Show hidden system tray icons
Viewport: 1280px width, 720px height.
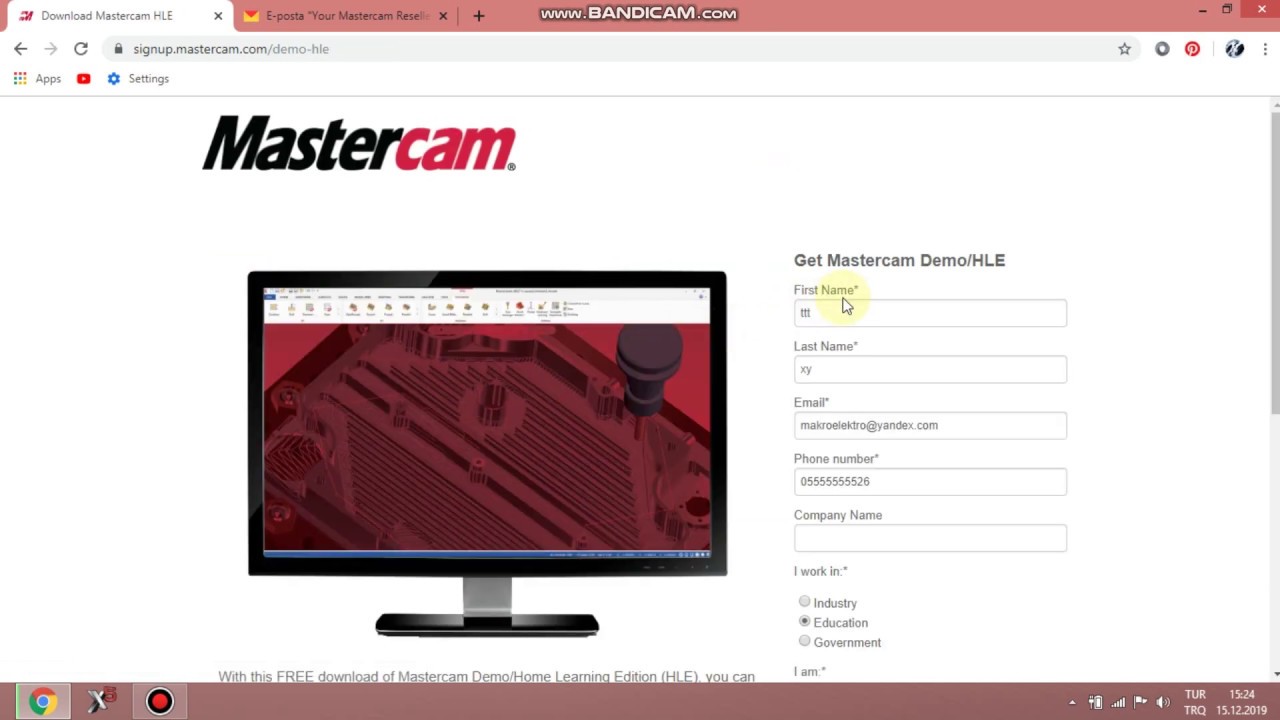click(x=1072, y=702)
